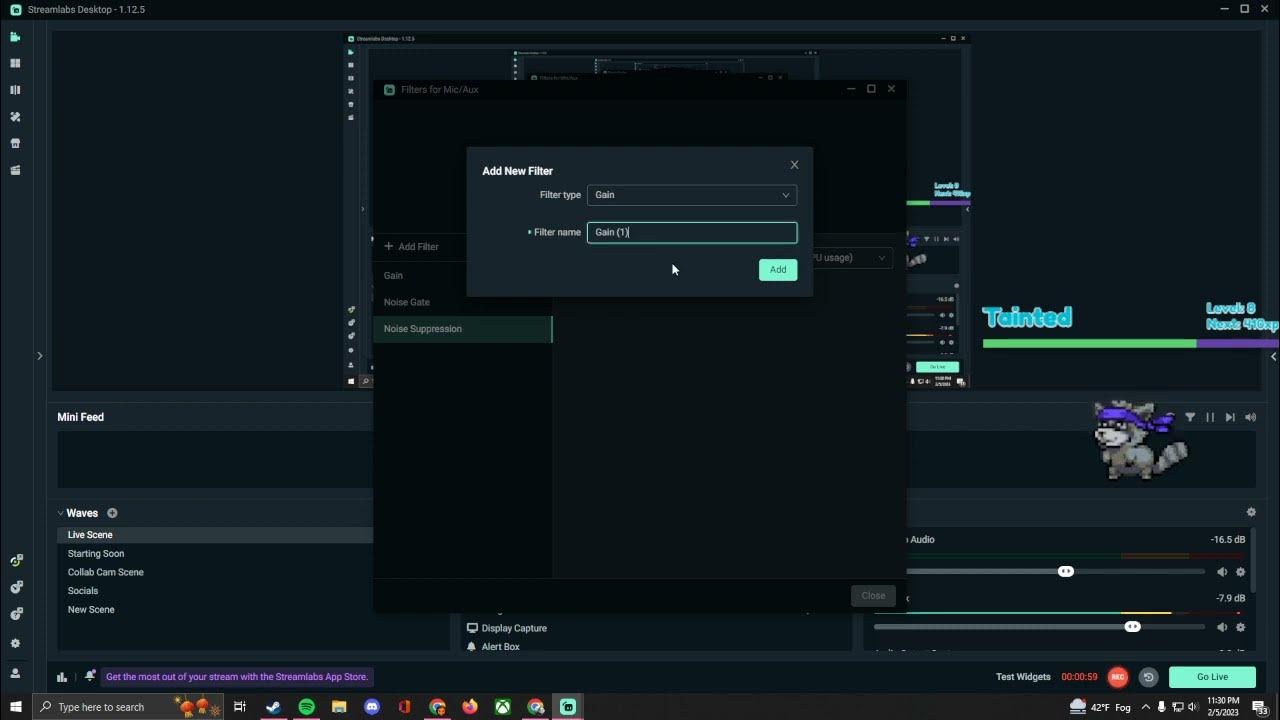The height and width of the screenshot is (720, 1280).
Task: Open Discord from the taskbar
Action: pyautogui.click(x=372, y=707)
